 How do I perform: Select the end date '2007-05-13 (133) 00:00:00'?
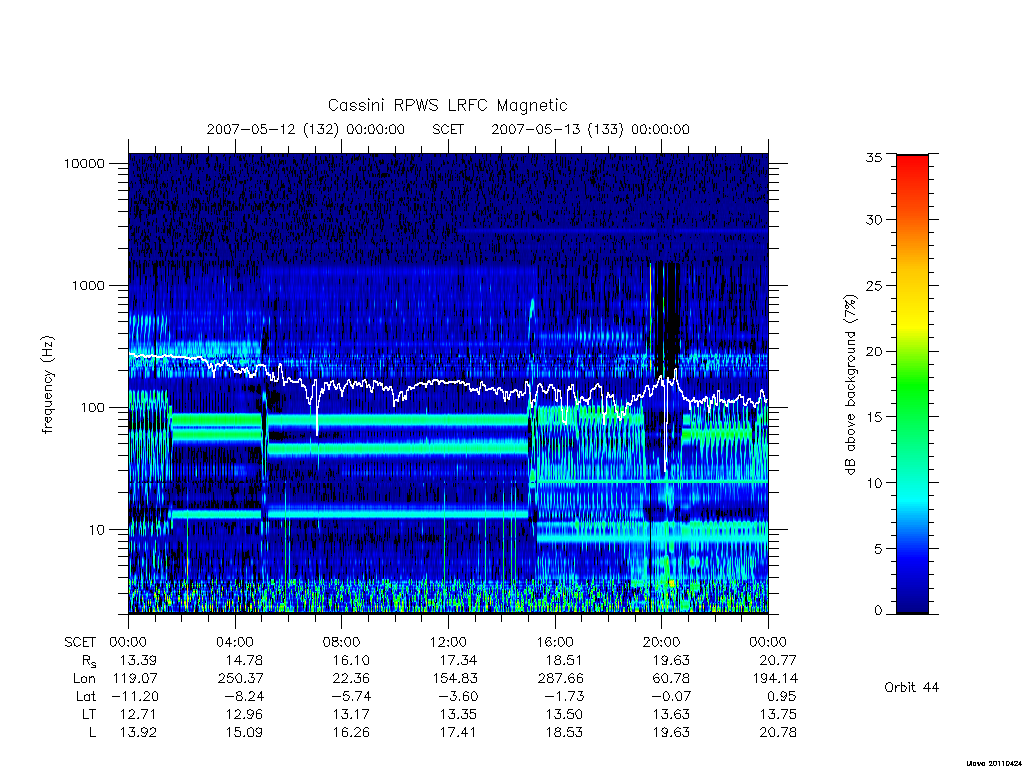click(x=590, y=129)
